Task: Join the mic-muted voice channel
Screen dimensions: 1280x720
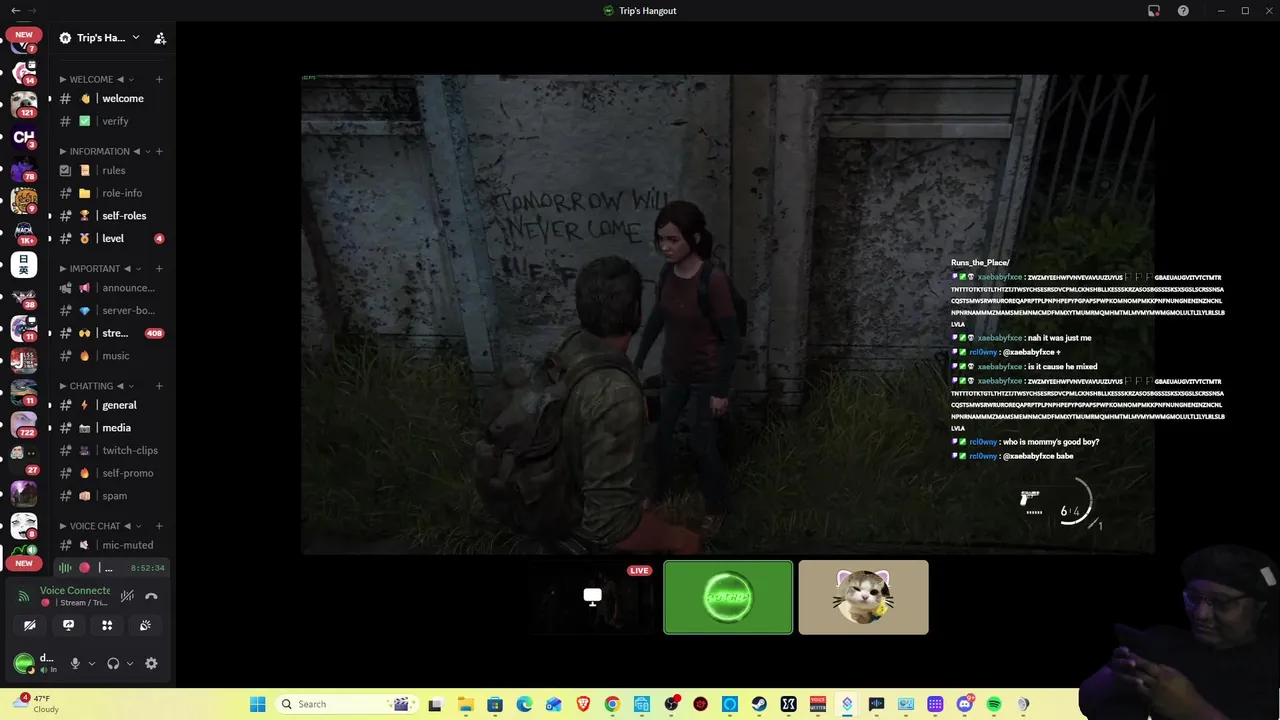Action: click(x=112, y=545)
